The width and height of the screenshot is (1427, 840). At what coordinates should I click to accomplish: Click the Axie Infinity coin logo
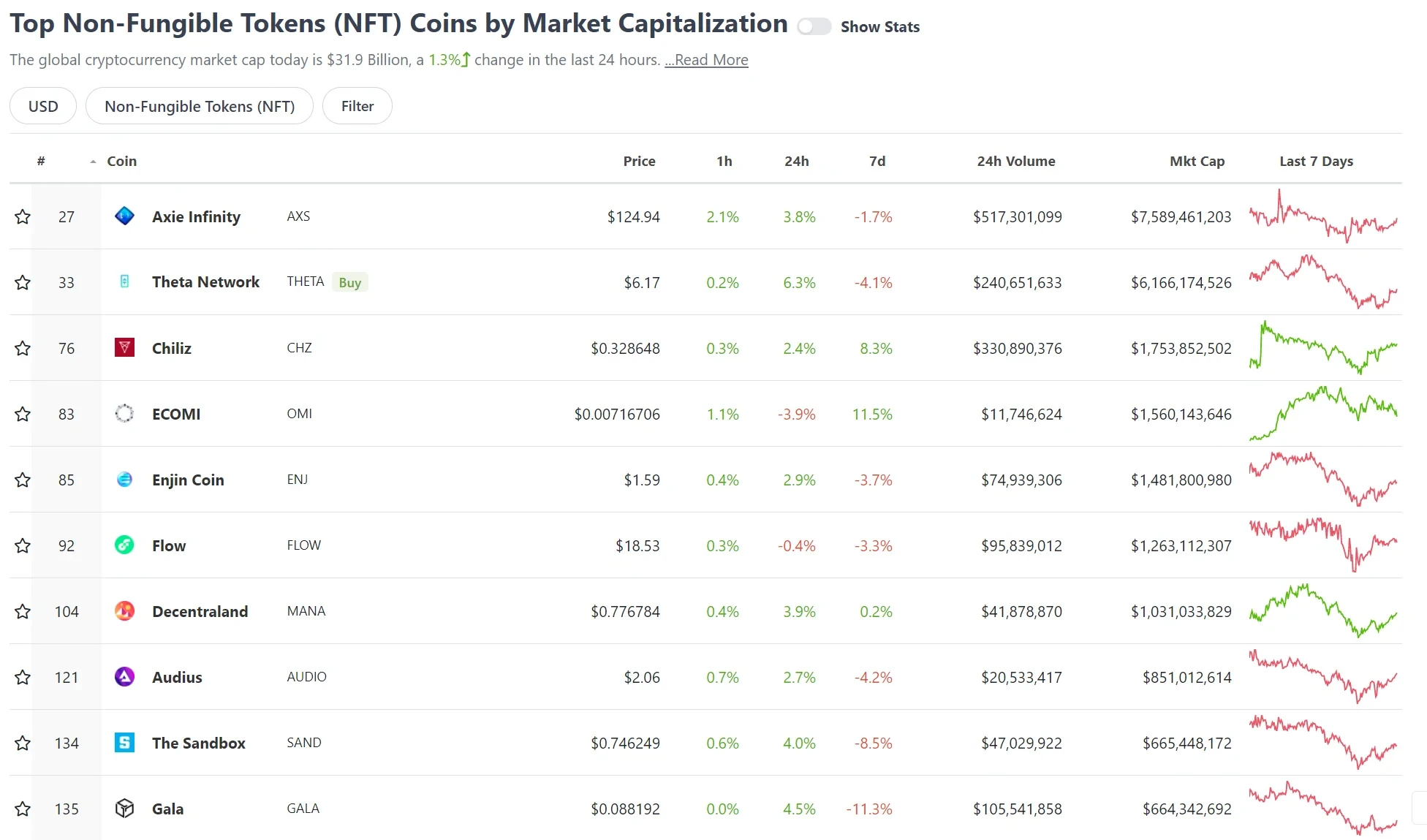124,216
